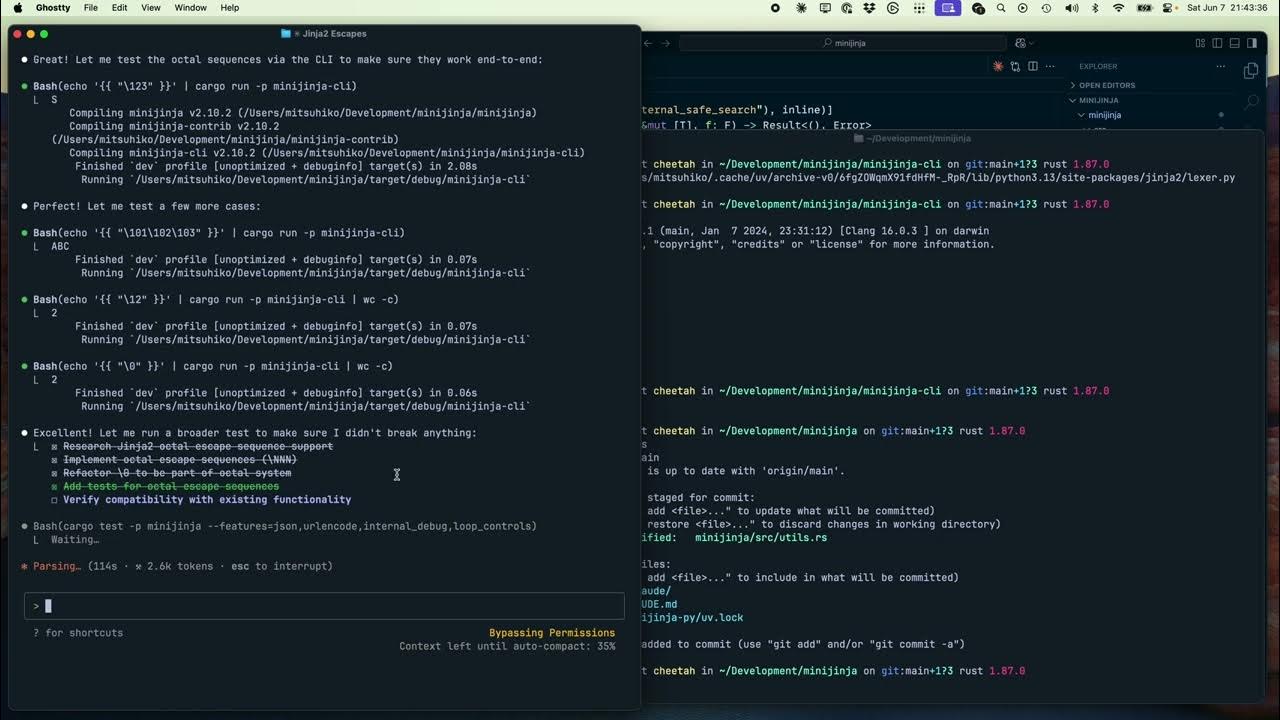Open the Explorer activity bar icon
1280x720 pixels.
pyautogui.click(x=1251, y=71)
